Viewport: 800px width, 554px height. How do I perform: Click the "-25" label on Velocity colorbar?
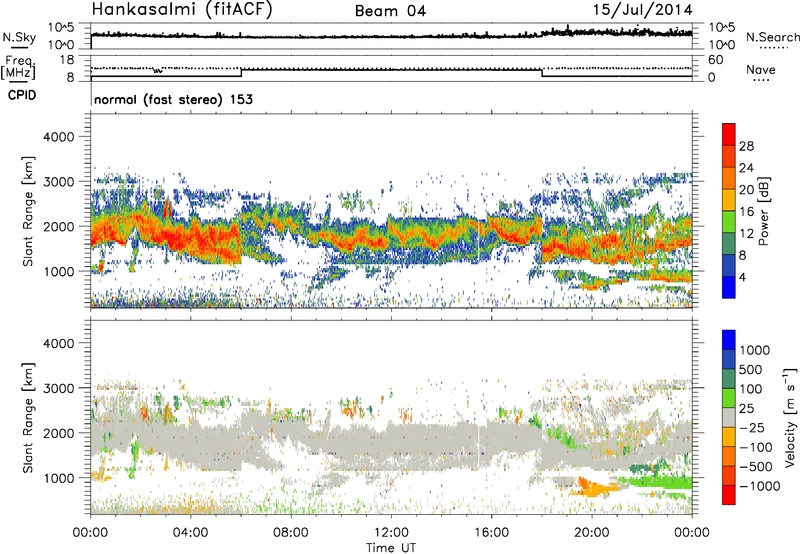pyautogui.click(x=752, y=427)
